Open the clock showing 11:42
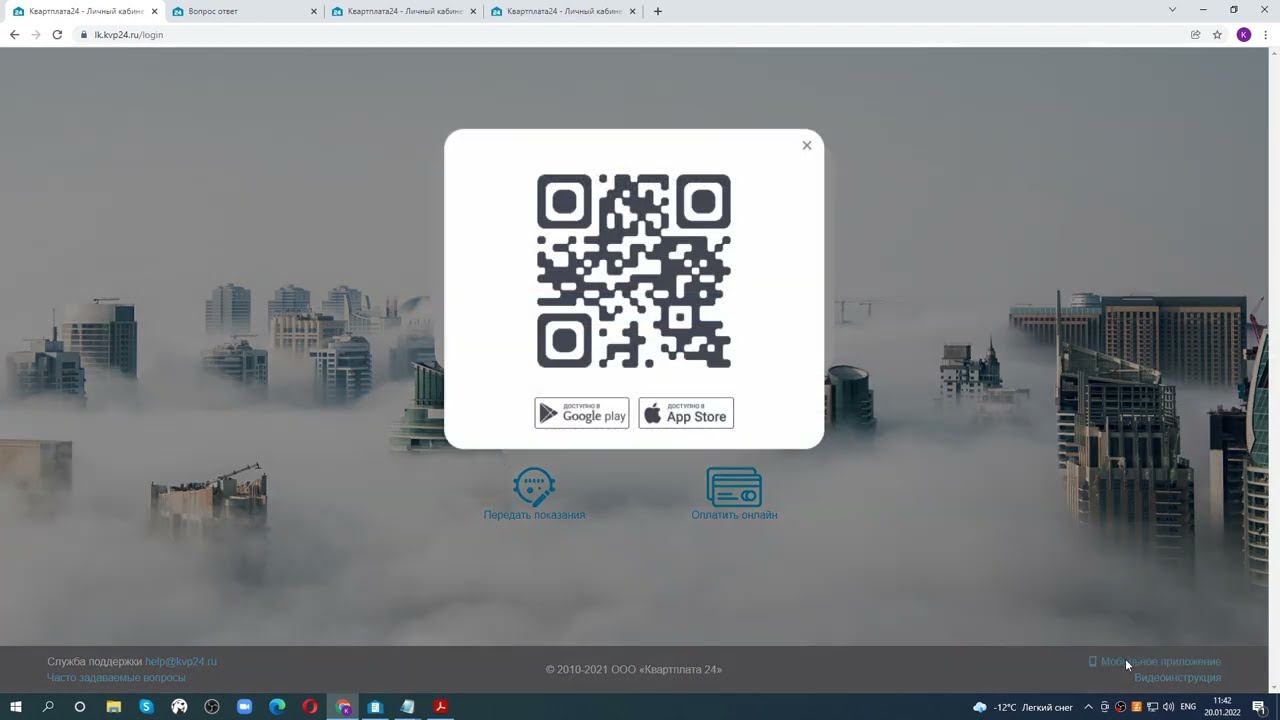The height and width of the screenshot is (720, 1280). click(1222, 707)
